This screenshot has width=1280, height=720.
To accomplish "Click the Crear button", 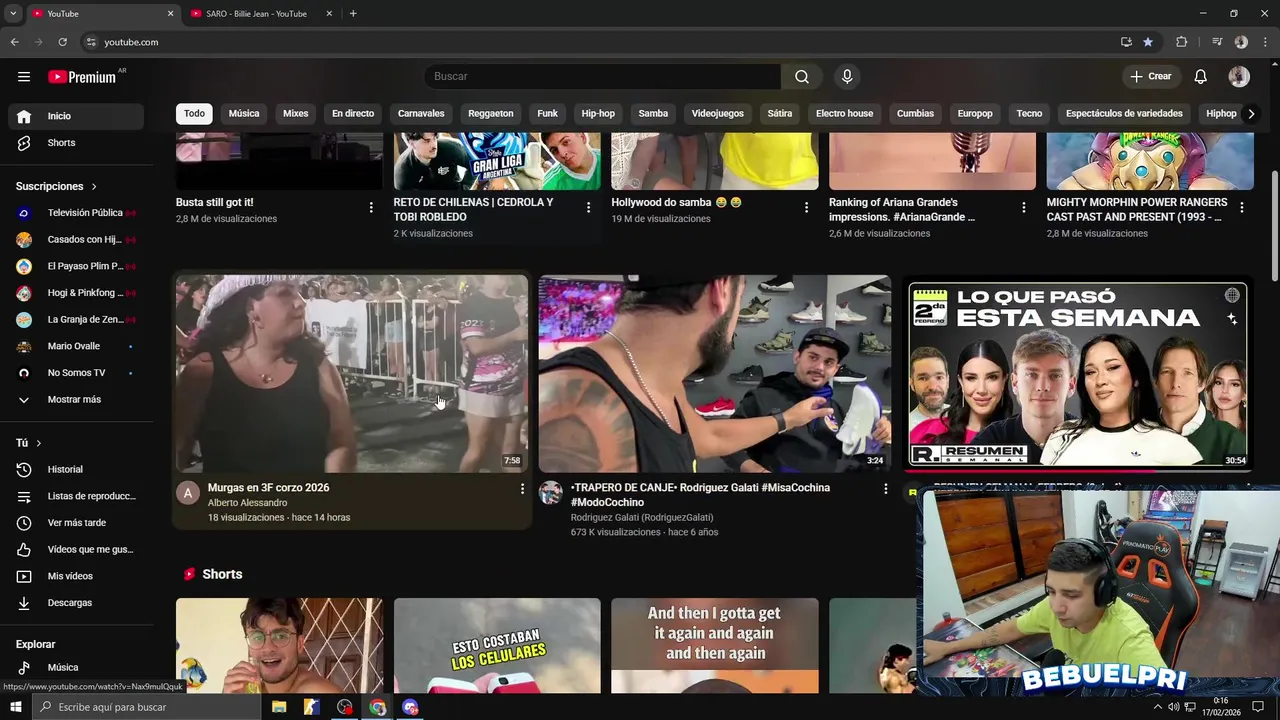I will tap(1150, 76).
